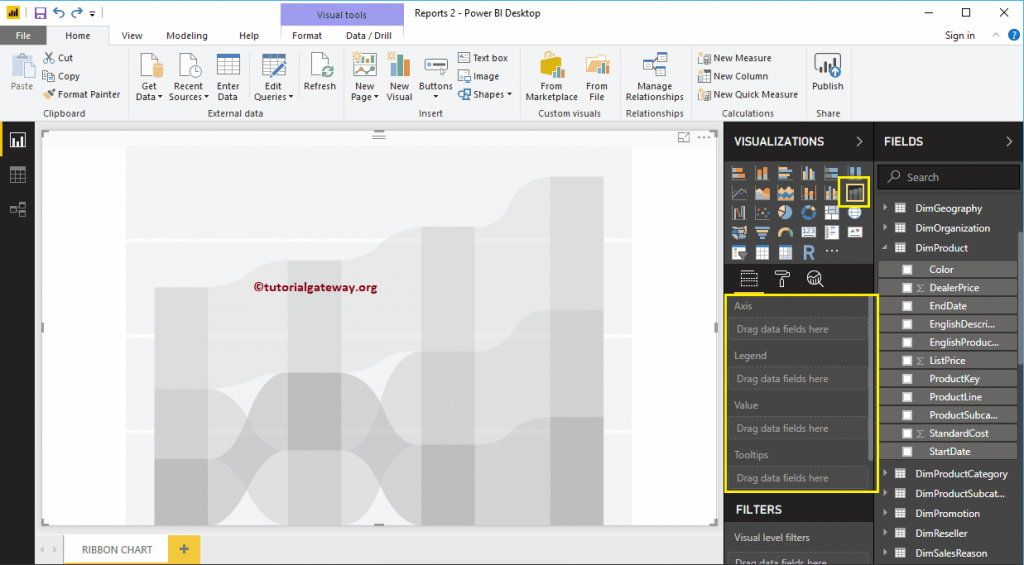This screenshot has width=1024, height=565.
Task: Select the treemap visualization
Action: [831, 212]
